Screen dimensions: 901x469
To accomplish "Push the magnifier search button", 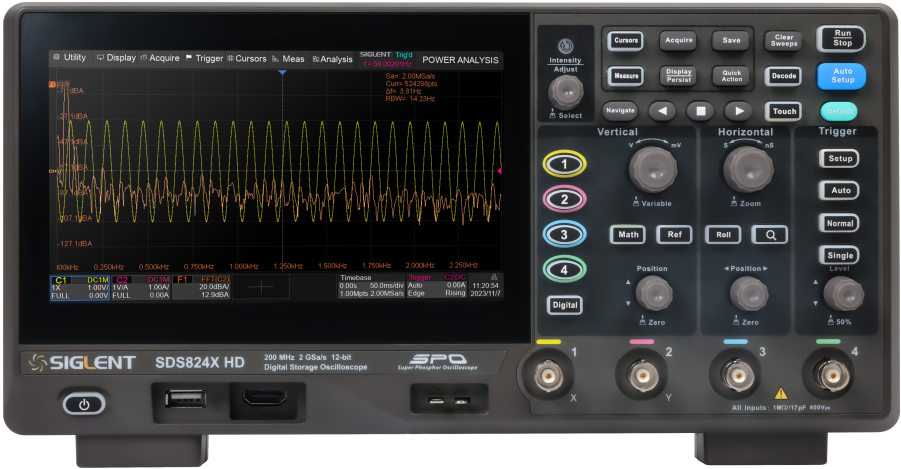I will coord(770,234).
